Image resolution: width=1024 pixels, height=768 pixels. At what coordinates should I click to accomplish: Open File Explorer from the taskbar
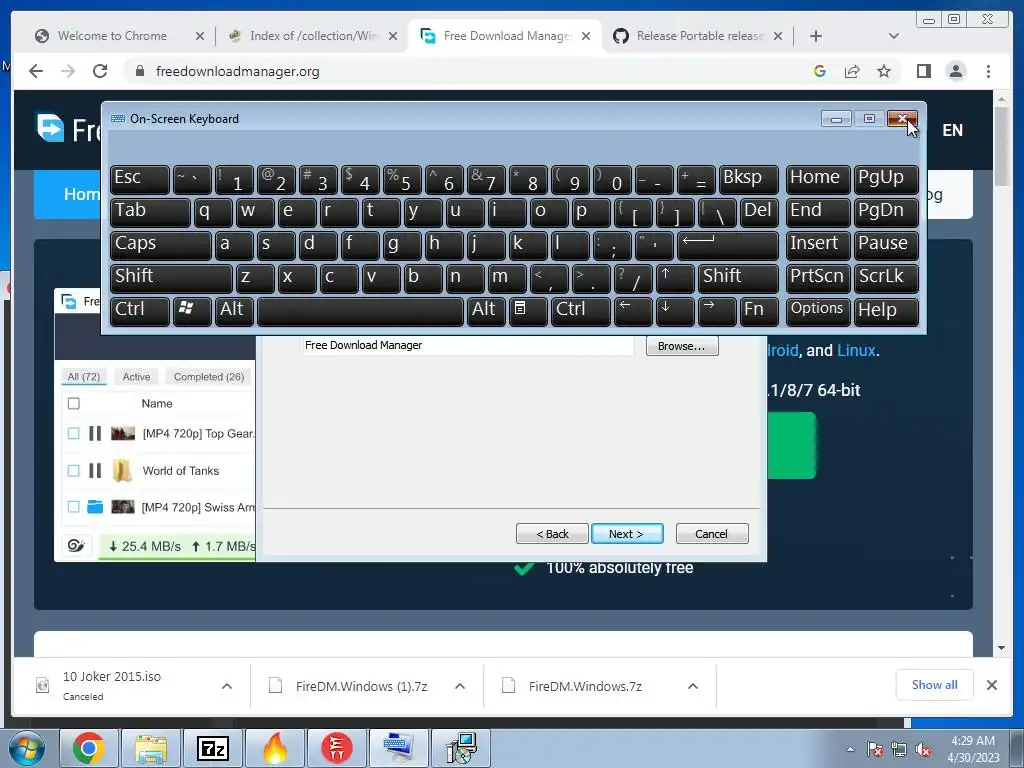(x=151, y=748)
